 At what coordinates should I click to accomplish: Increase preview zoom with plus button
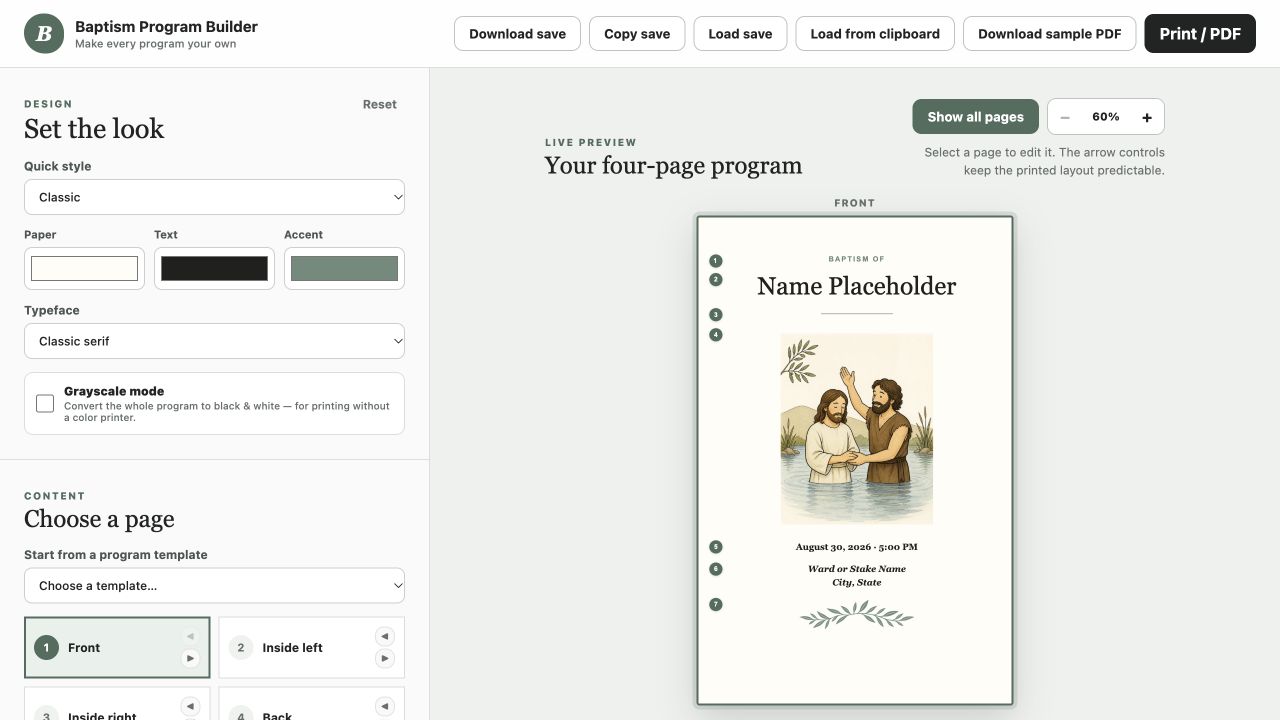(x=1147, y=117)
